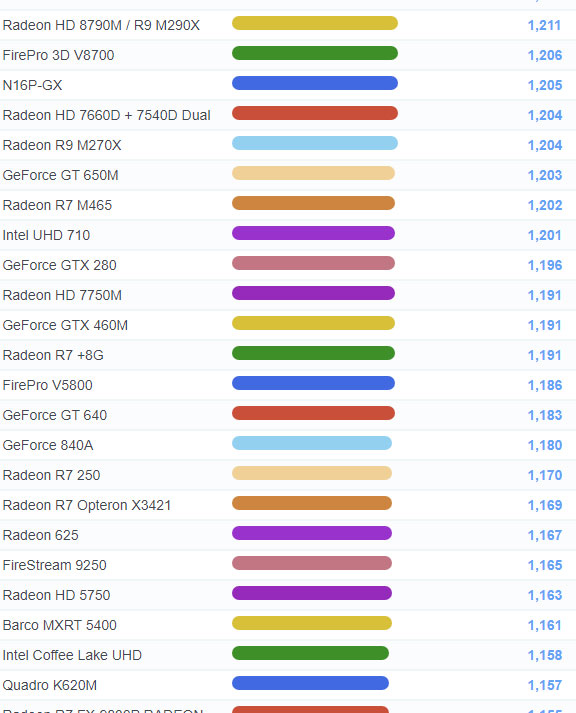Select the green bar for Radeon R7 +8G
576x713 pixels.
[313, 353]
